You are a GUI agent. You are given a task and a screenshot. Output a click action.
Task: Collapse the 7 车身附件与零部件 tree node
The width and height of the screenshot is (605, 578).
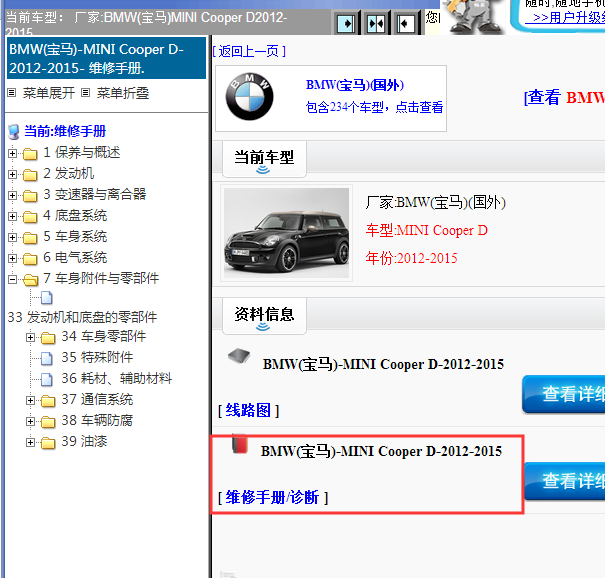pyautogui.click(x=12, y=279)
